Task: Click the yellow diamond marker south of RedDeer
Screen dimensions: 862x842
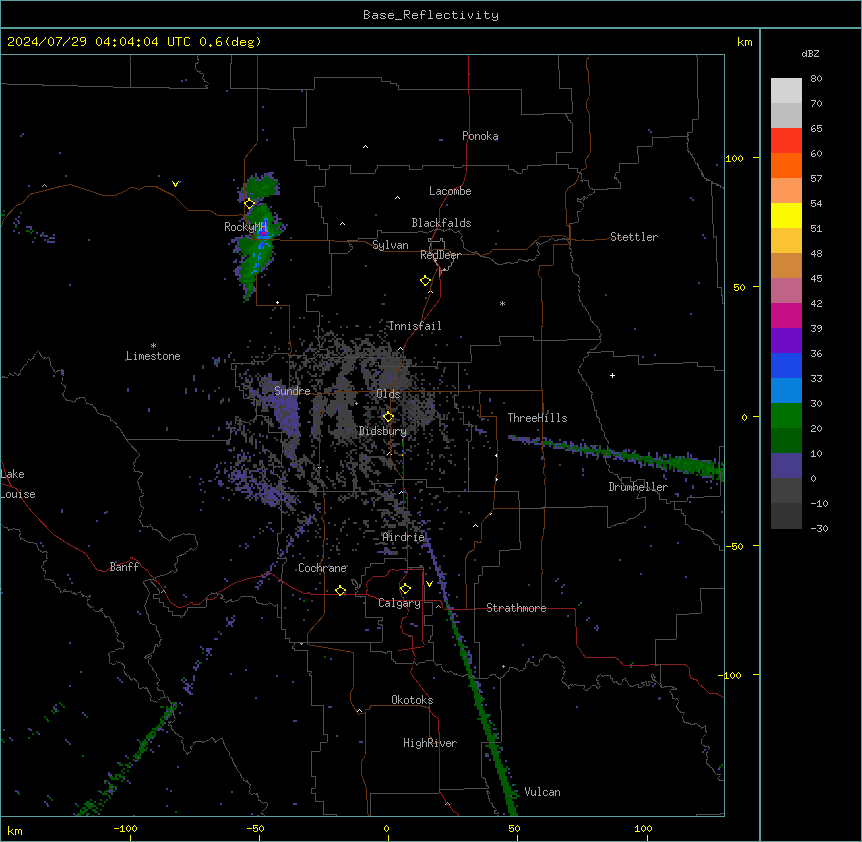Action: click(x=426, y=281)
